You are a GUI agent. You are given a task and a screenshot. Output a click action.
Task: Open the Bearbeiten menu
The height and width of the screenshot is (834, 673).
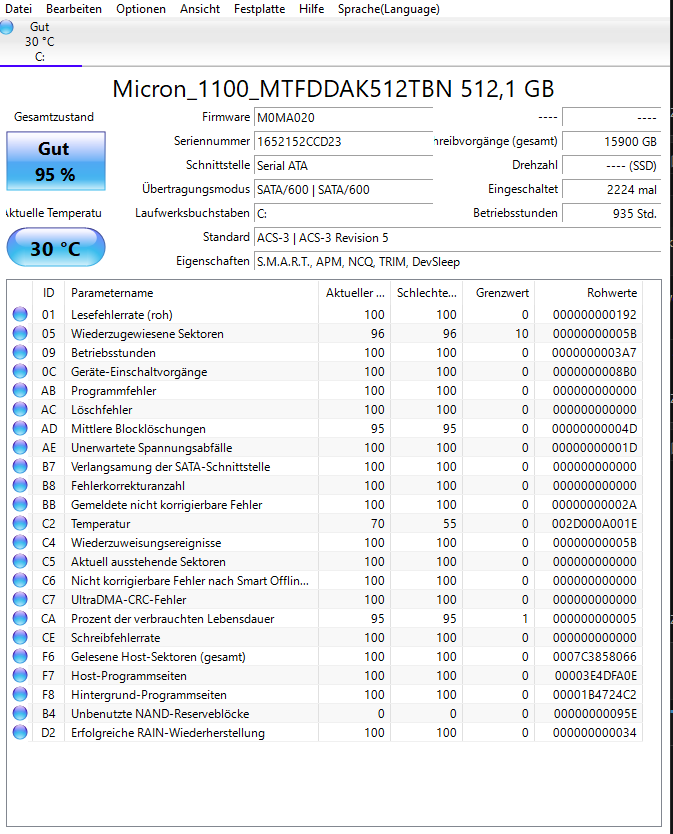pos(74,9)
